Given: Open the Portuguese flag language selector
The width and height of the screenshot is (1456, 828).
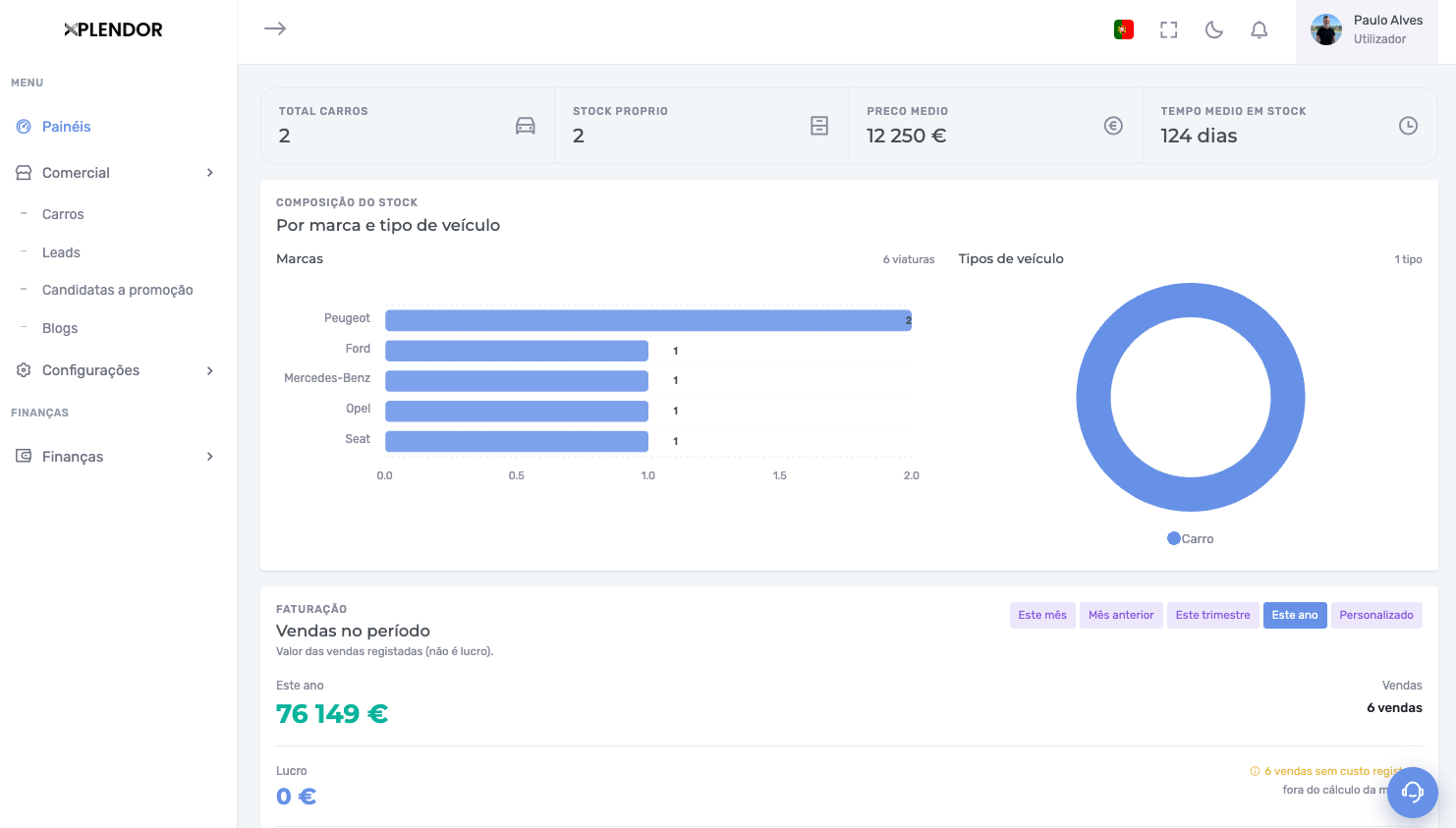Looking at the screenshot, I should (x=1124, y=29).
